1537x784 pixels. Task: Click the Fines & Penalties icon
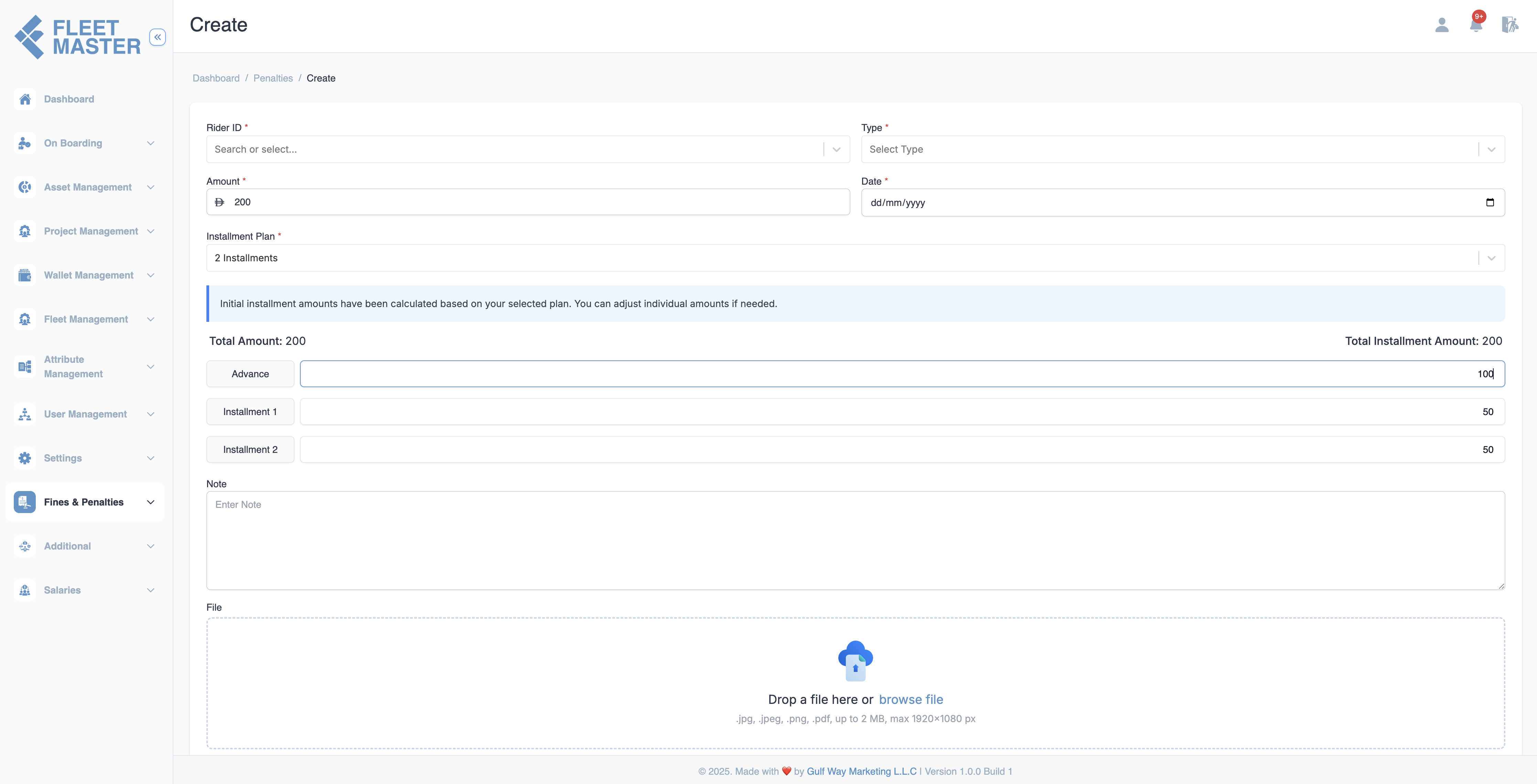click(24, 502)
